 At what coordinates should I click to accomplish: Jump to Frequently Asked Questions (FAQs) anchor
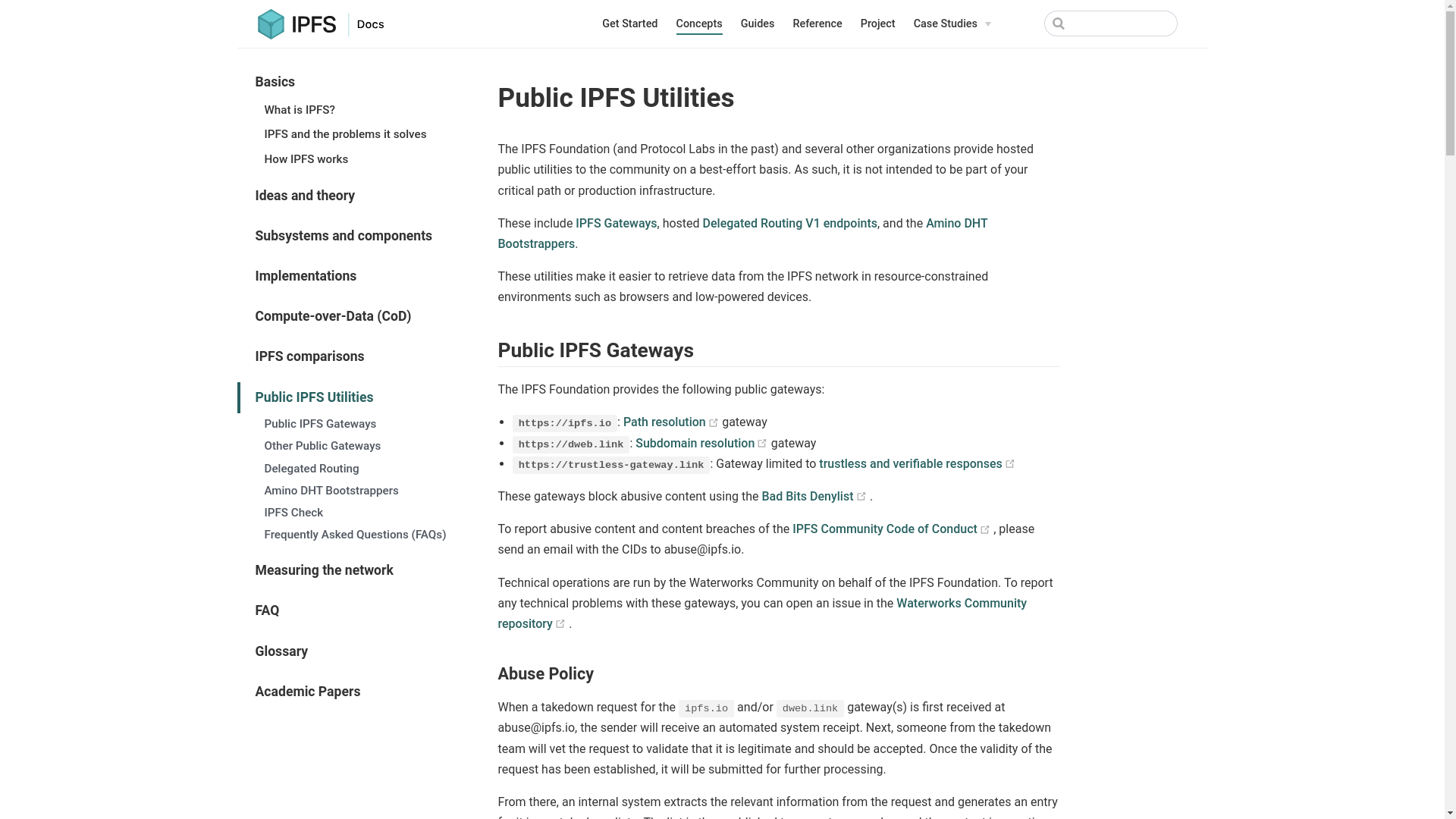click(354, 535)
